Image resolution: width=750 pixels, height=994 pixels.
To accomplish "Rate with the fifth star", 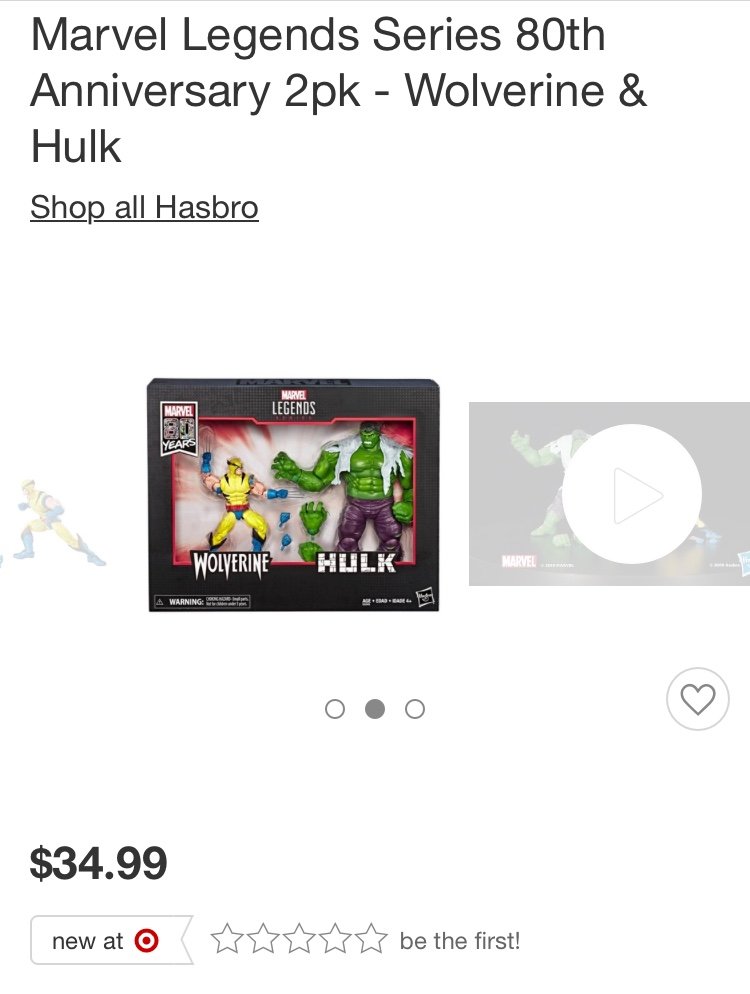I will click(x=370, y=939).
